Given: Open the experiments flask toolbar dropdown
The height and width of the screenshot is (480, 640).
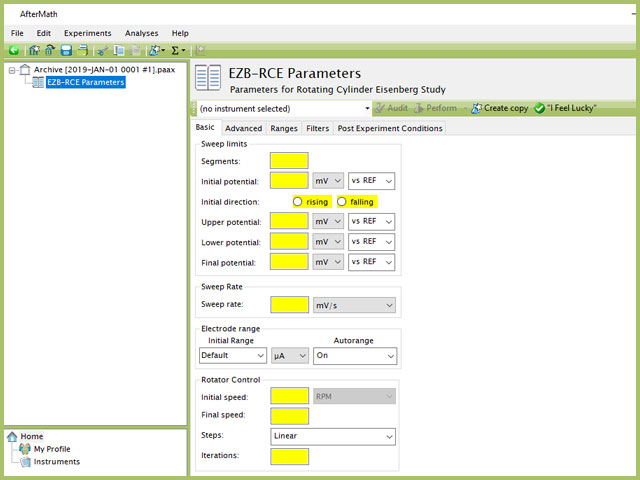Looking at the screenshot, I should click(x=157, y=50).
